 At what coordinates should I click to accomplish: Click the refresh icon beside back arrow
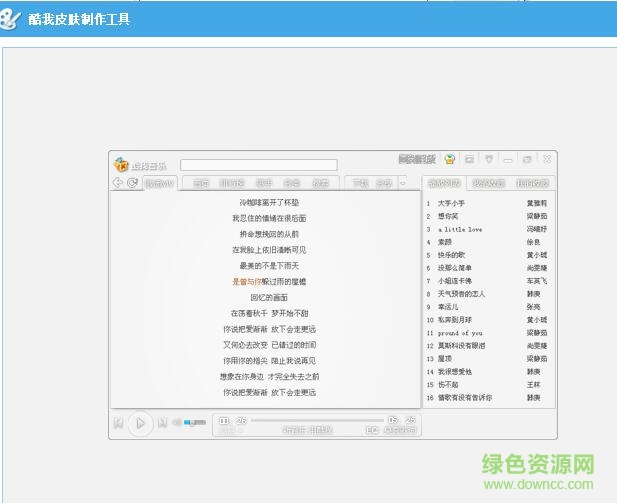[132, 183]
